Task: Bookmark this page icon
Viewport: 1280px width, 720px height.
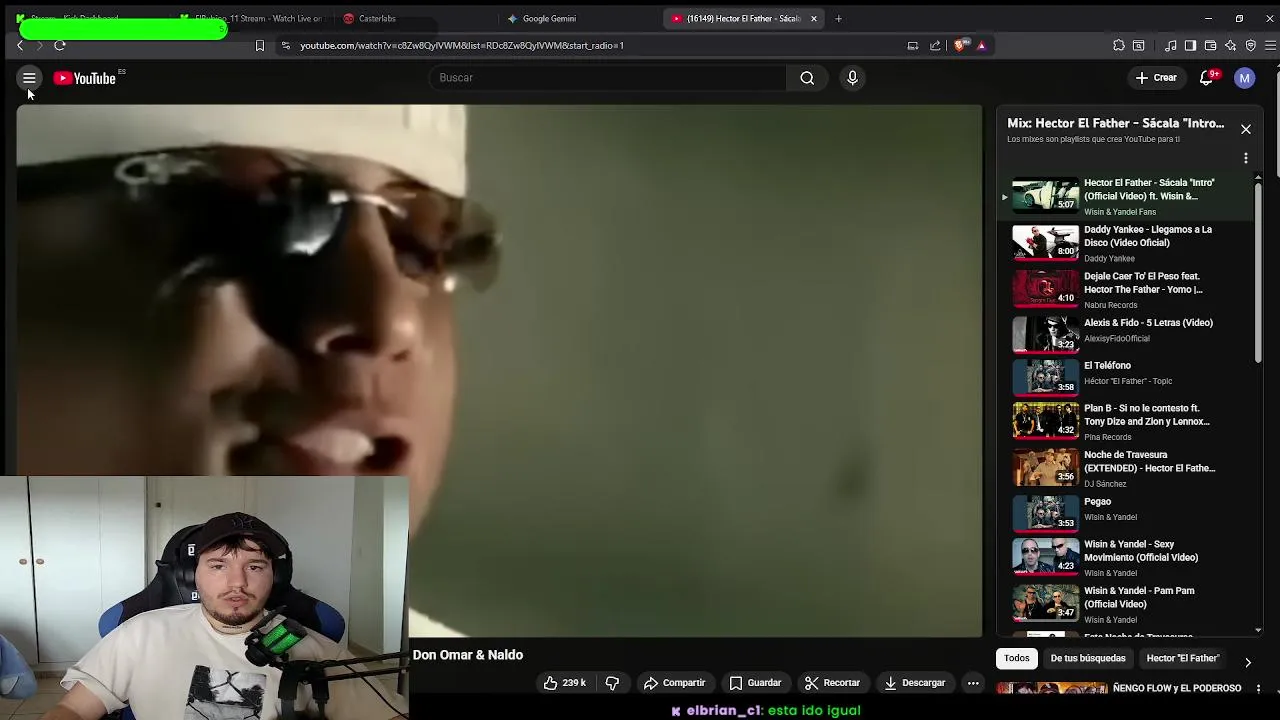Action: pyautogui.click(x=260, y=45)
